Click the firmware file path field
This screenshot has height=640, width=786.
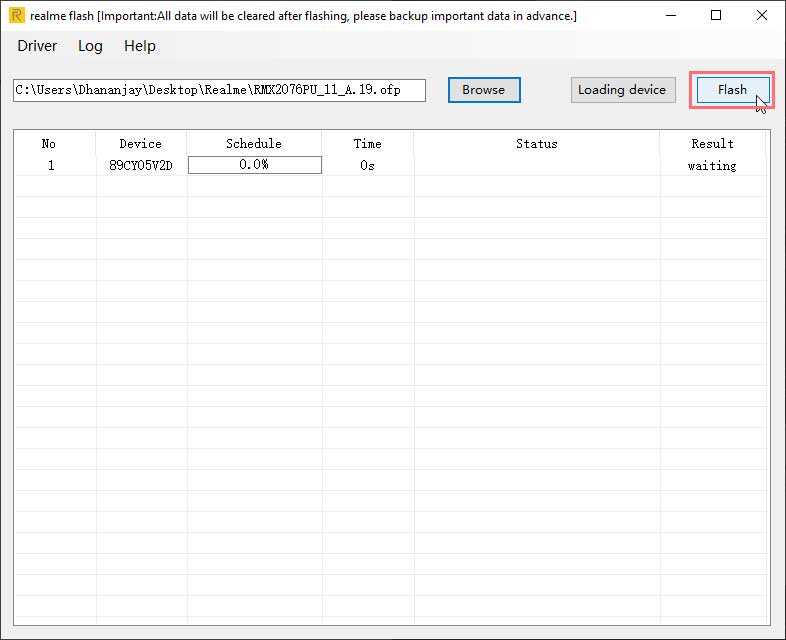tap(219, 90)
